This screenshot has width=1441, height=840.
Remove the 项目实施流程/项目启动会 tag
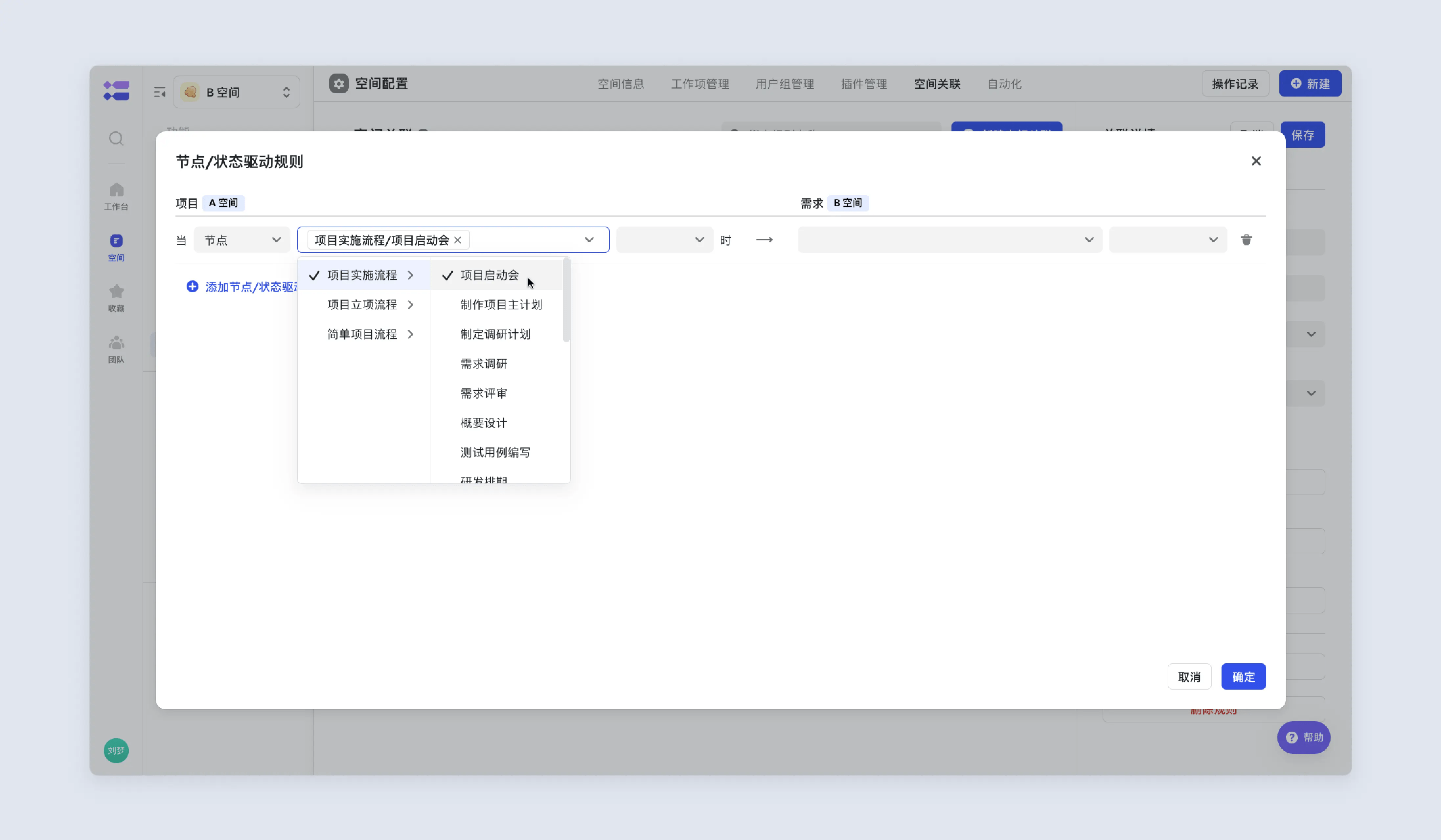(457, 240)
